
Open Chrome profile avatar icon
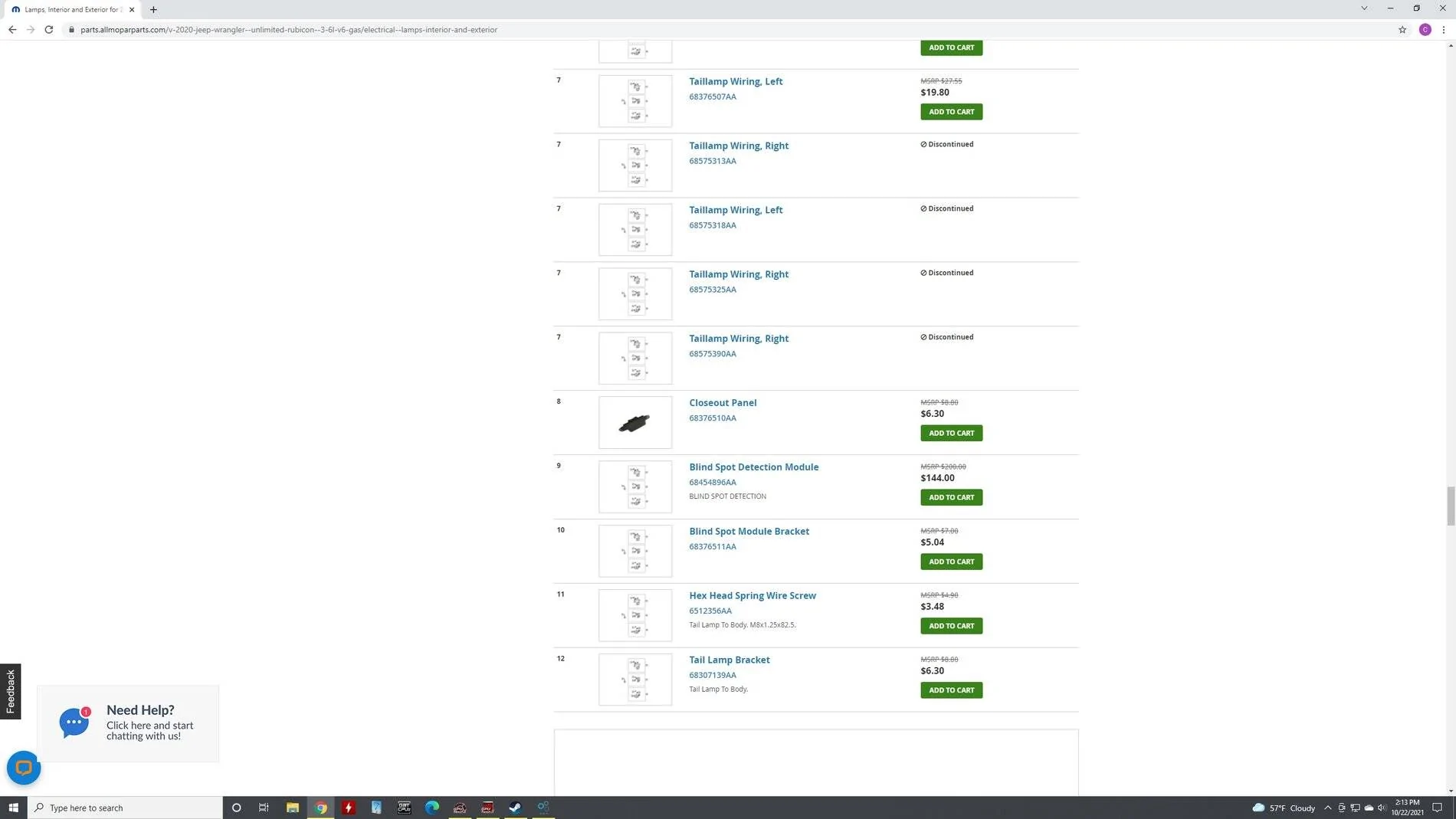tap(1425, 30)
